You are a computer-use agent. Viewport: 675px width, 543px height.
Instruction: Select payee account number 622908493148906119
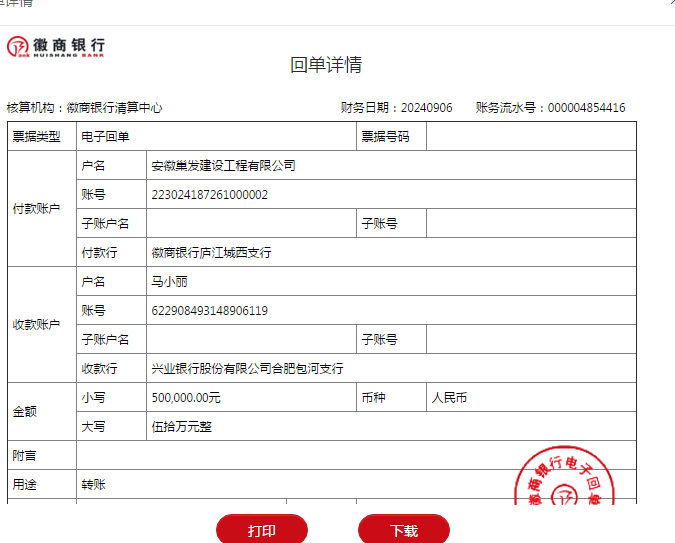coord(209,311)
